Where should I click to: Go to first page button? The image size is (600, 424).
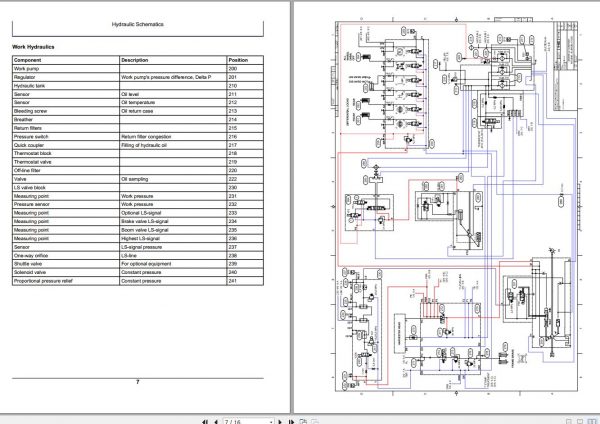click(205, 422)
